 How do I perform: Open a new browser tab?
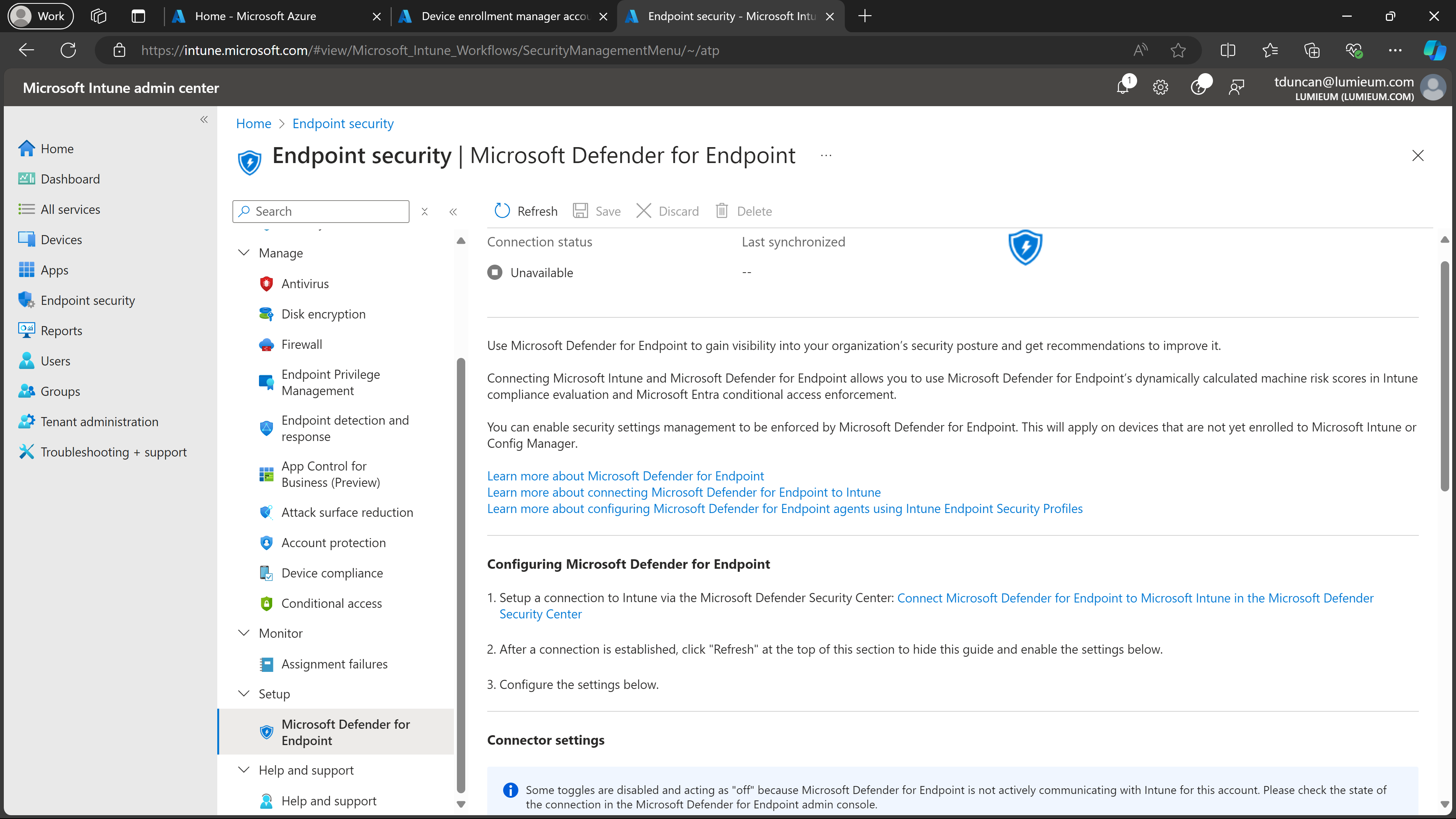point(865,16)
